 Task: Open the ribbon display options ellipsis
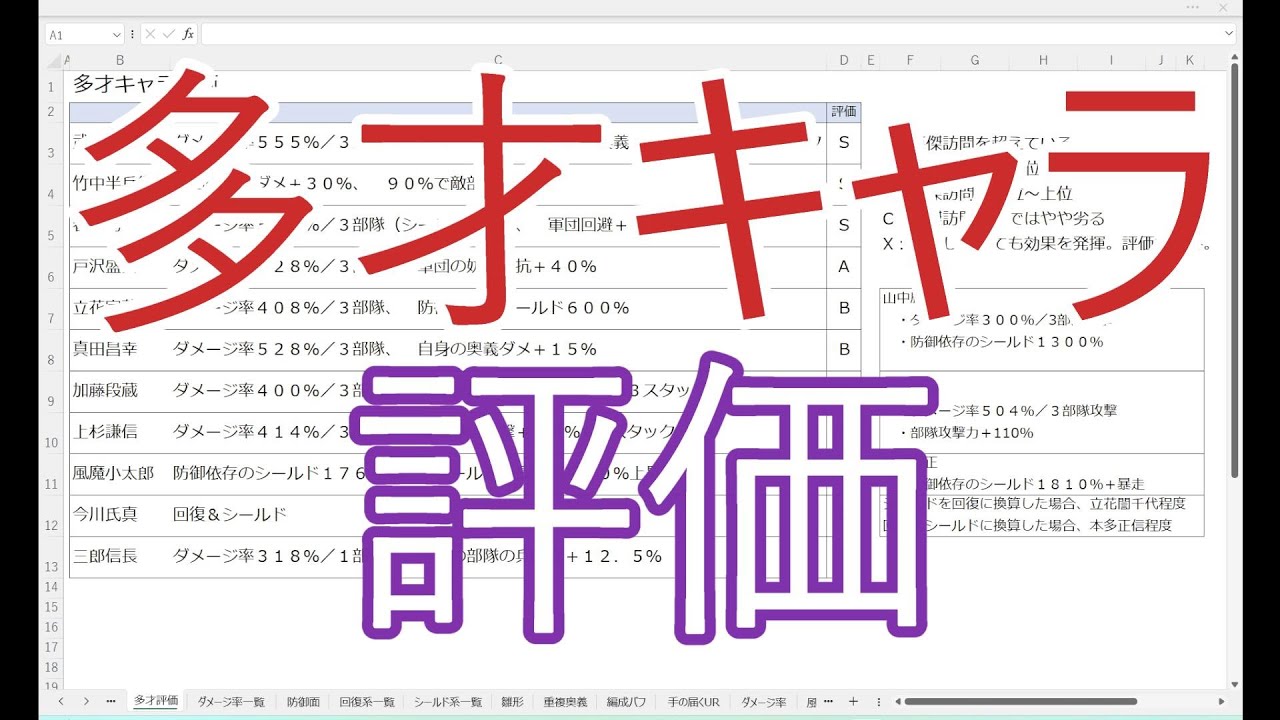click(x=1191, y=8)
